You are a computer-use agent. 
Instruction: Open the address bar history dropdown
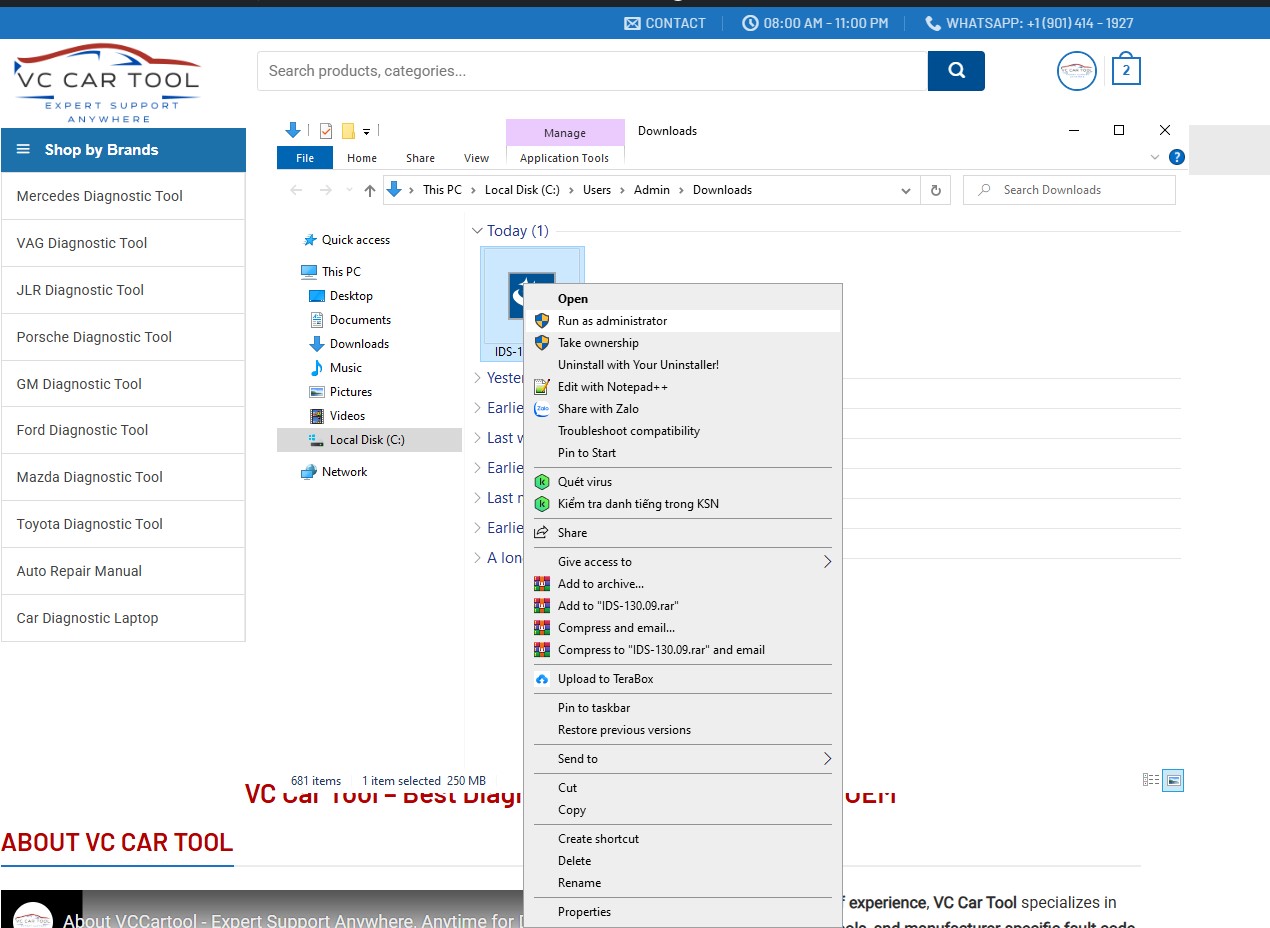pyautogui.click(x=906, y=190)
